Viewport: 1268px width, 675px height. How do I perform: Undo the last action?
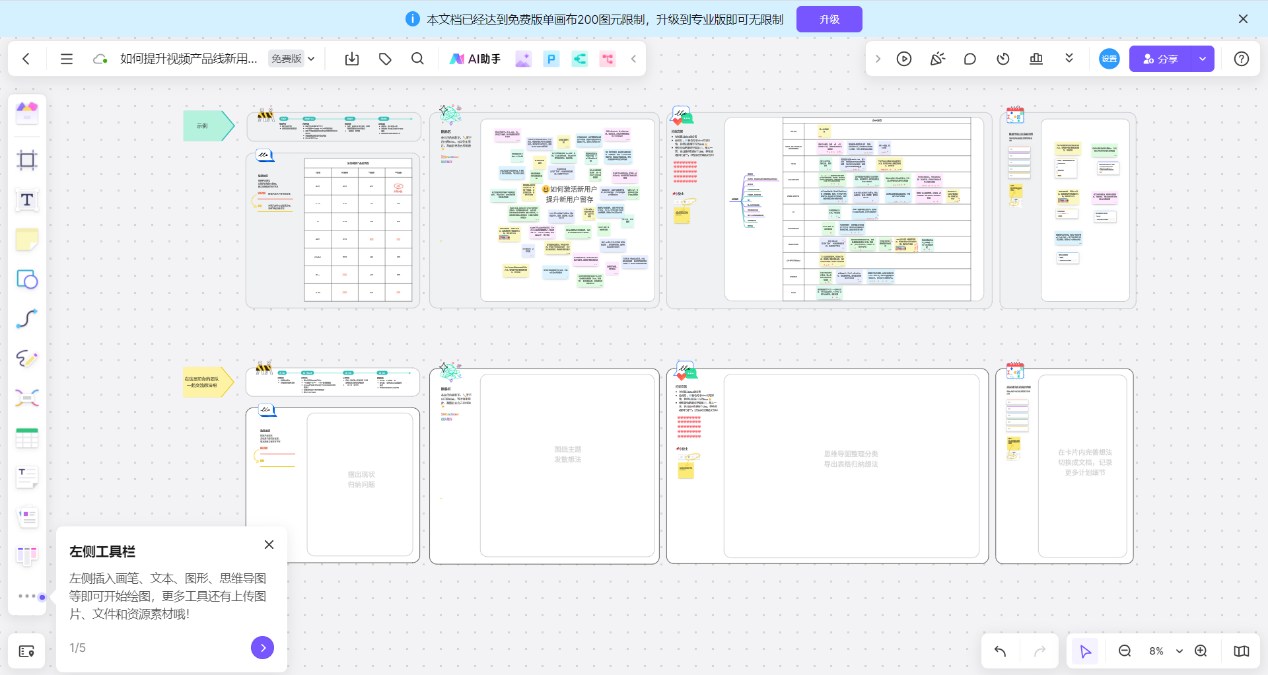tap(1000, 651)
